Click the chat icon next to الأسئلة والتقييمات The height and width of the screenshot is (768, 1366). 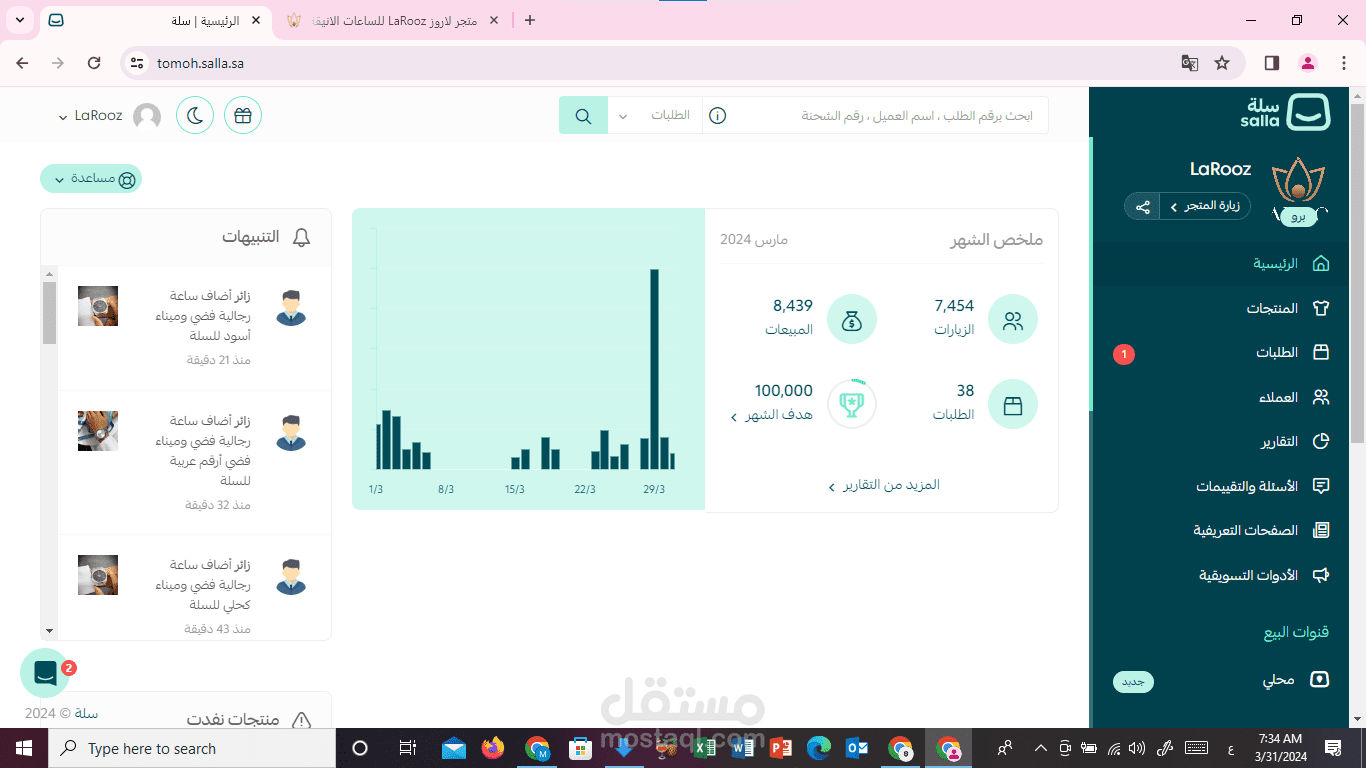[1320, 486]
